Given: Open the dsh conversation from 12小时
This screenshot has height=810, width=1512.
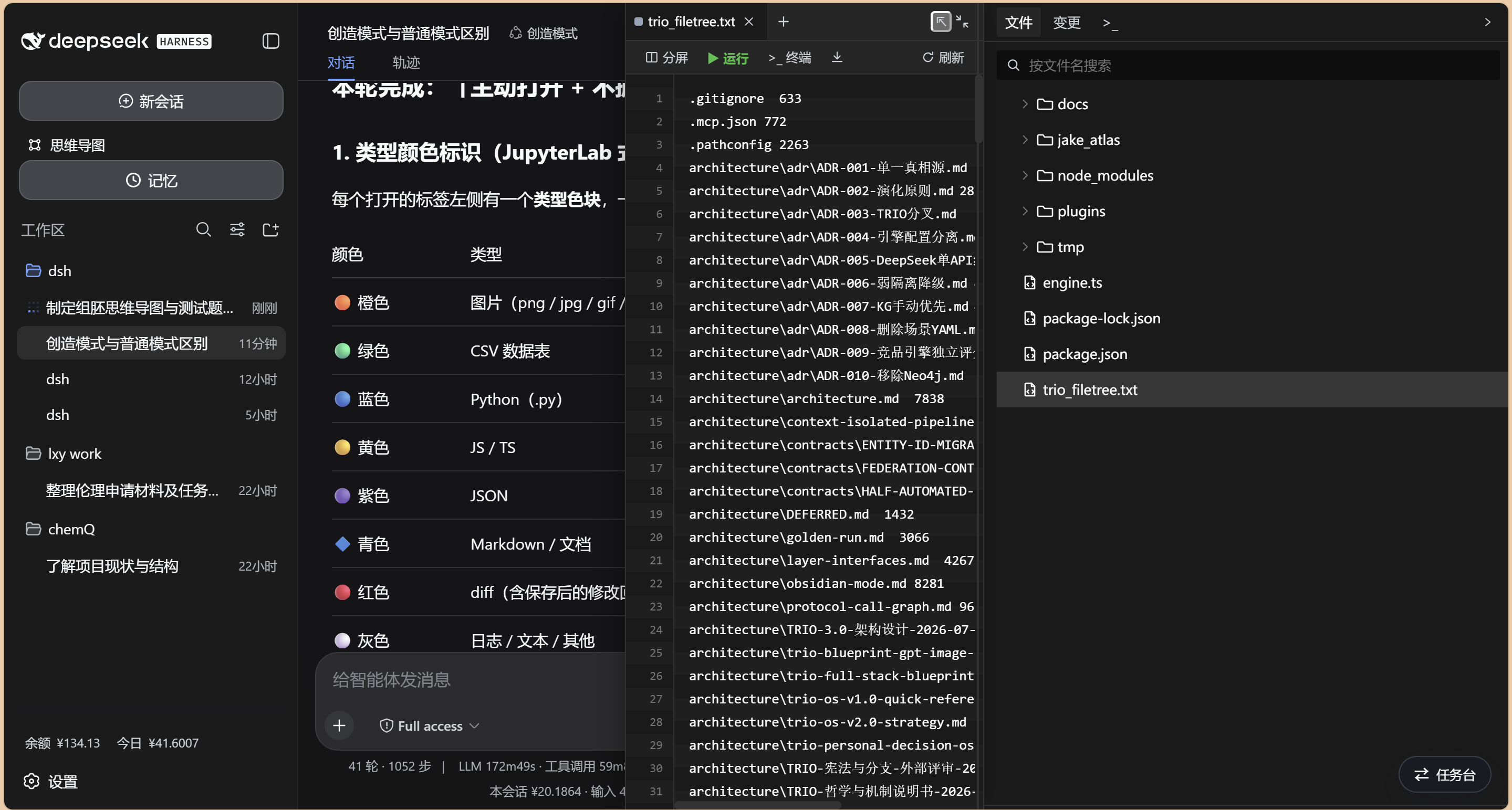Looking at the screenshot, I should [151, 380].
